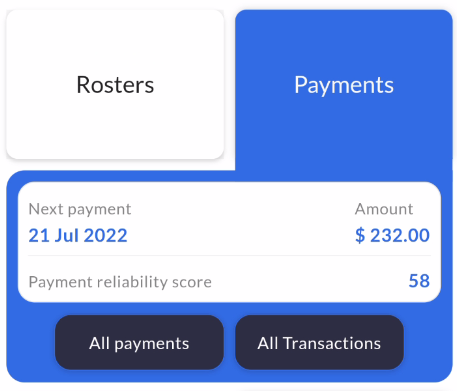457x391 pixels.
Task: Click the white next payment summary card
Action: [229, 242]
